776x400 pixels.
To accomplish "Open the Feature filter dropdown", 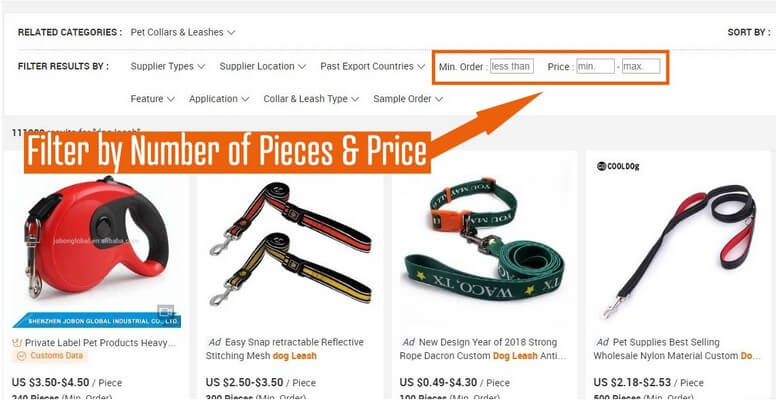I will point(152,99).
